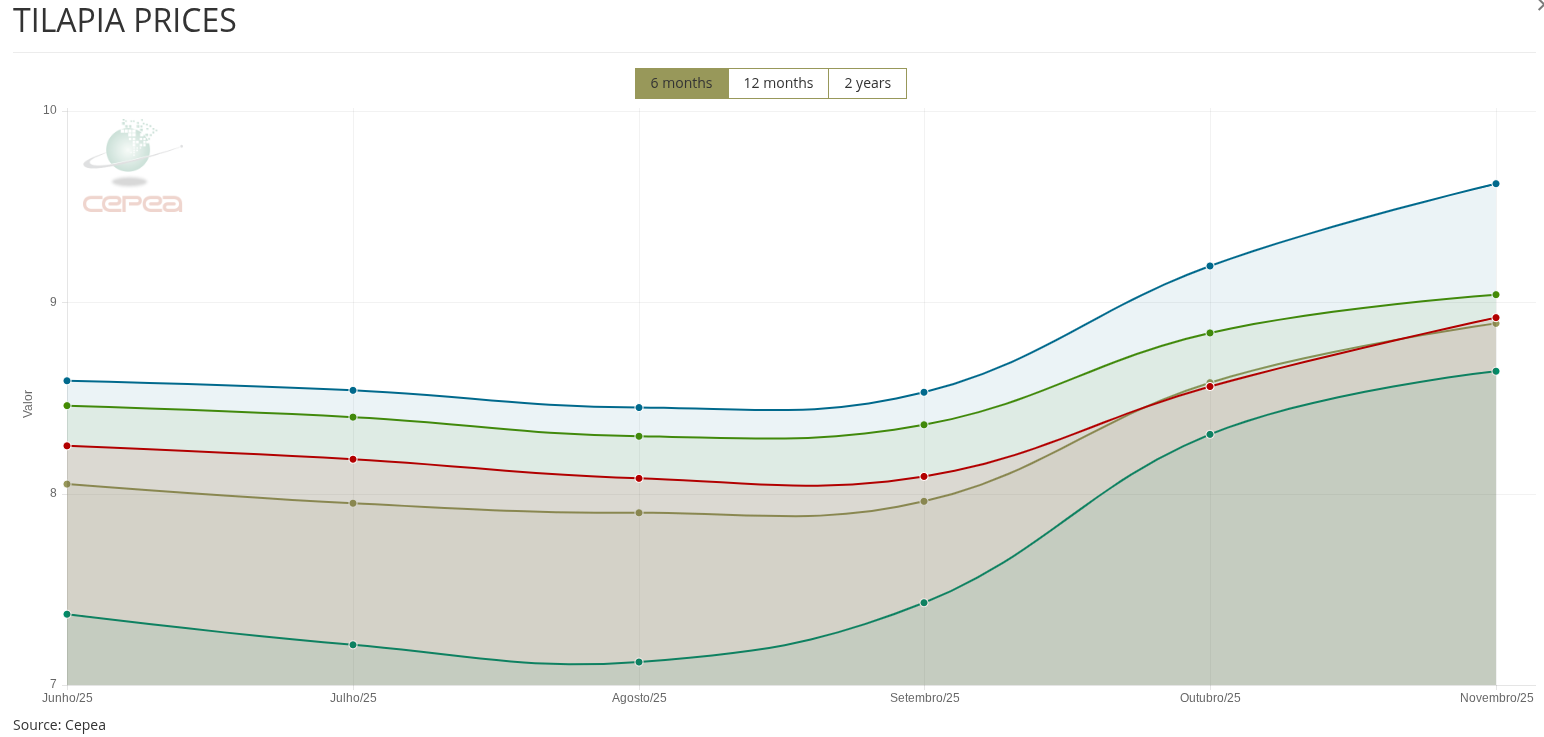The height and width of the screenshot is (737, 1544).
Task: Click the light green line point at Novembro/25
Action: (x=1496, y=295)
